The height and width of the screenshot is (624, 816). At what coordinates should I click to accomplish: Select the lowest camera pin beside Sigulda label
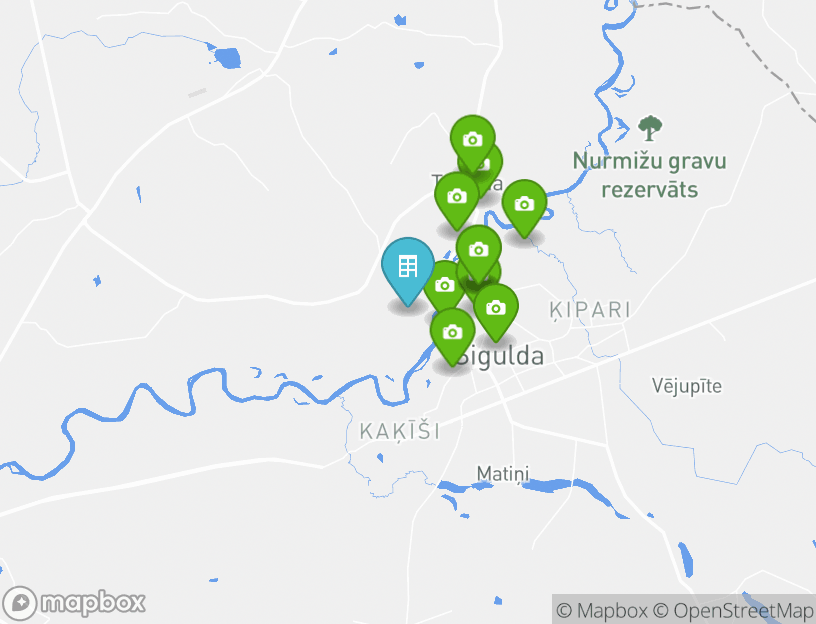(x=452, y=334)
